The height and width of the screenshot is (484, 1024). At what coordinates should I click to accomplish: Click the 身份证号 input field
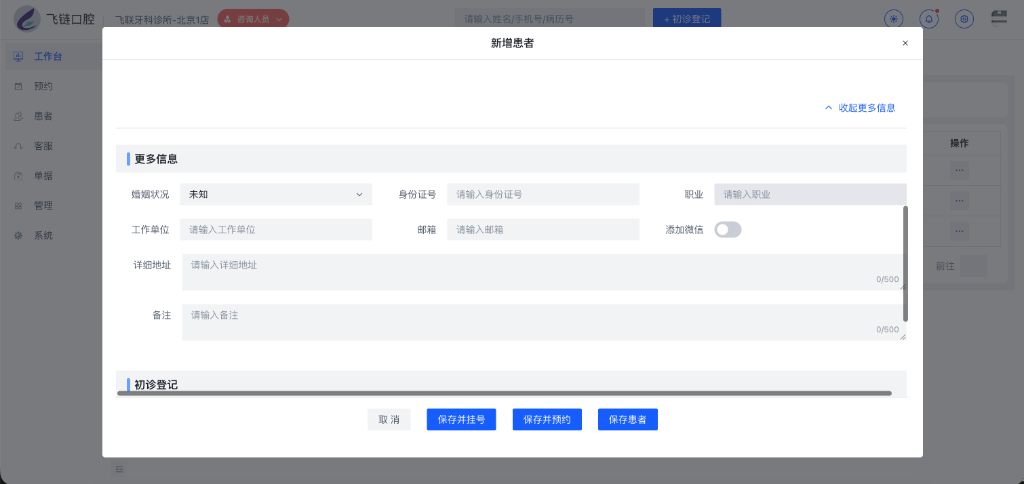coord(543,194)
